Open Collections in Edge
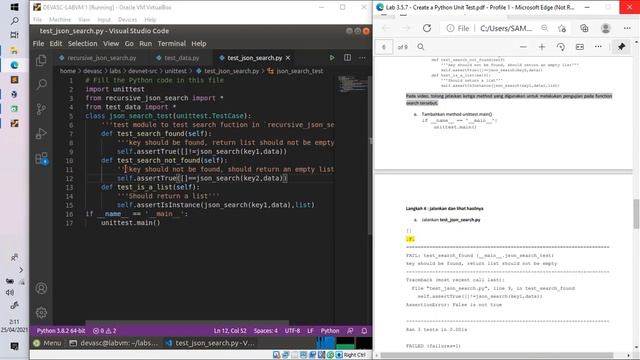The height and width of the screenshot is (360, 640). pyautogui.click(x=584, y=28)
